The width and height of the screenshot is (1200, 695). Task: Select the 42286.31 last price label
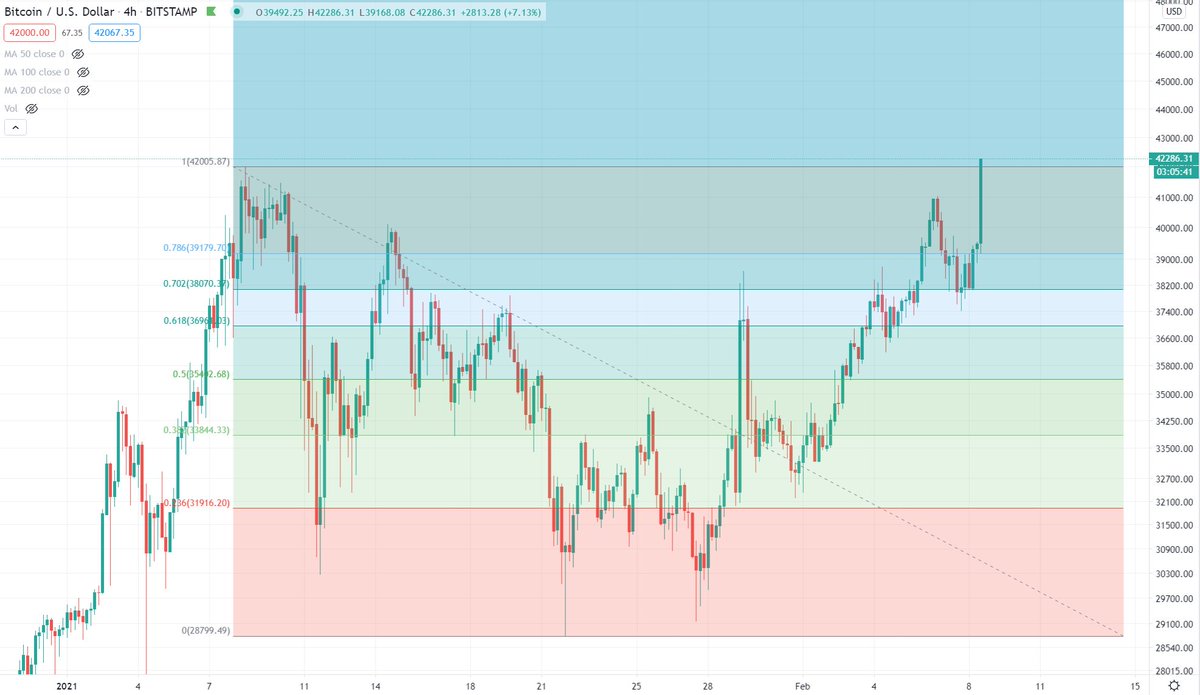pyautogui.click(x=1172, y=158)
